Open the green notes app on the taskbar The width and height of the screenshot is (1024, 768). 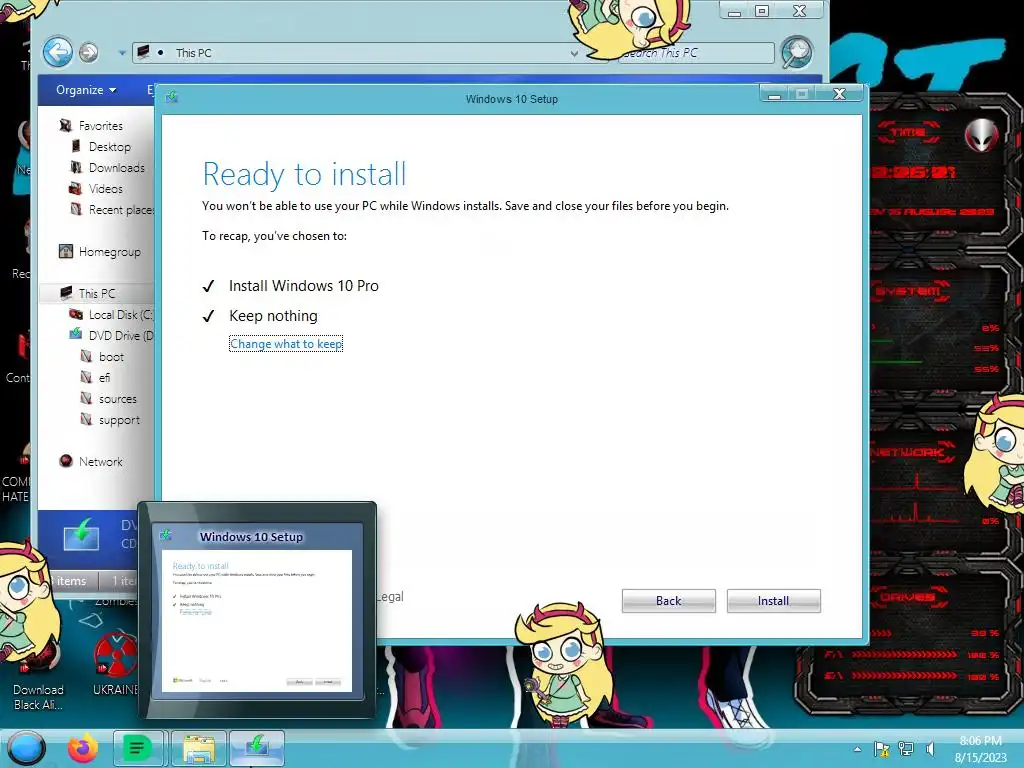coord(137,748)
